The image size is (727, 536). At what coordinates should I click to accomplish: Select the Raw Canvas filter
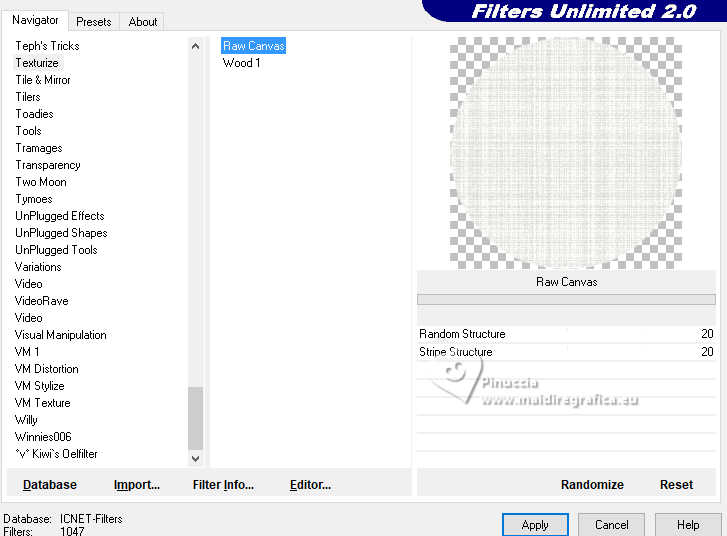(x=254, y=46)
